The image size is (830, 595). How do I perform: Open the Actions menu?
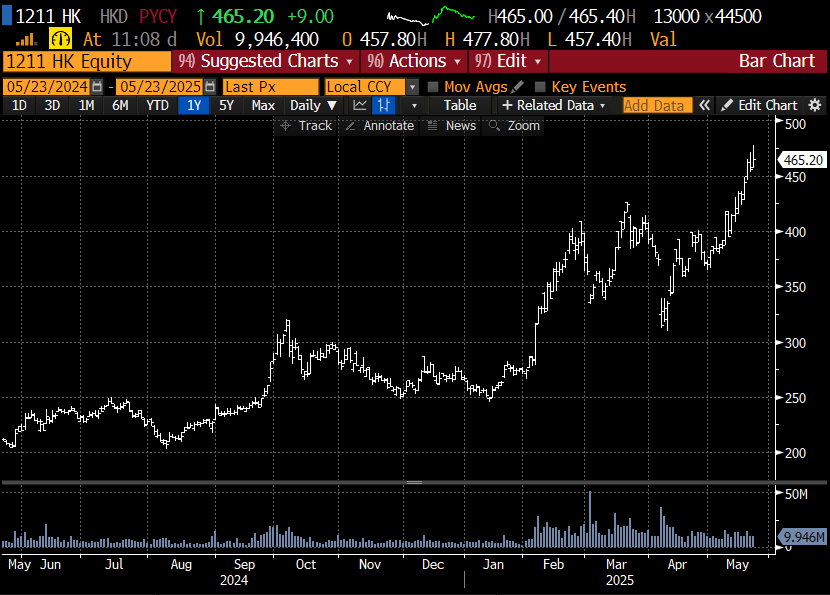coord(414,61)
